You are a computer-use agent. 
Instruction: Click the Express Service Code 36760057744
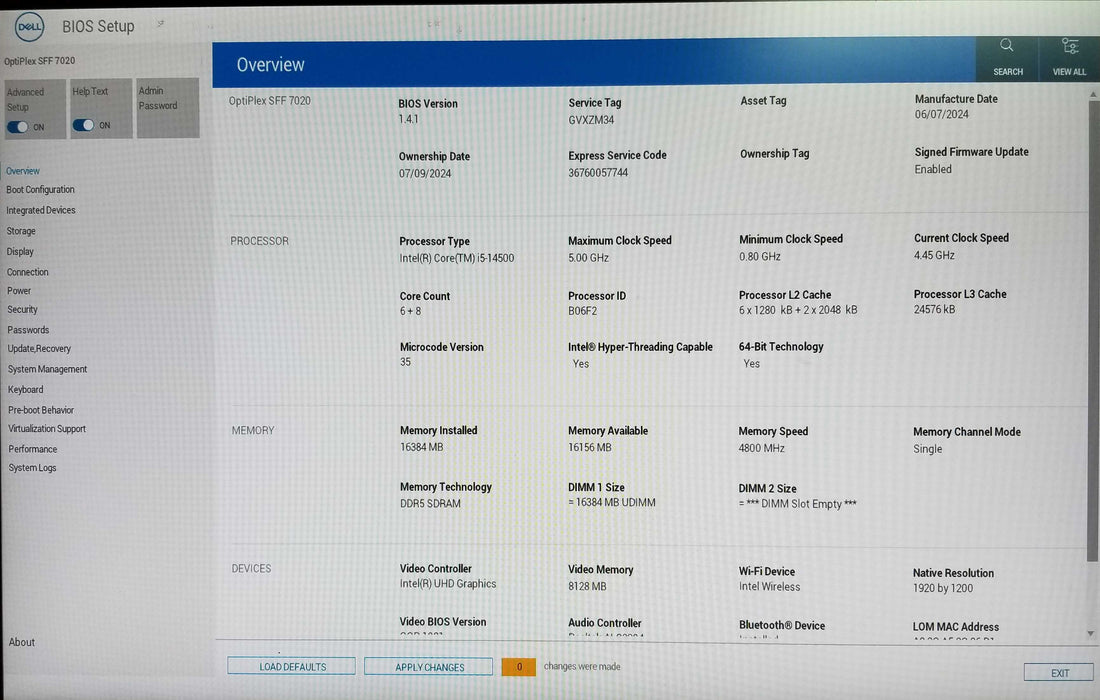[x=598, y=173]
